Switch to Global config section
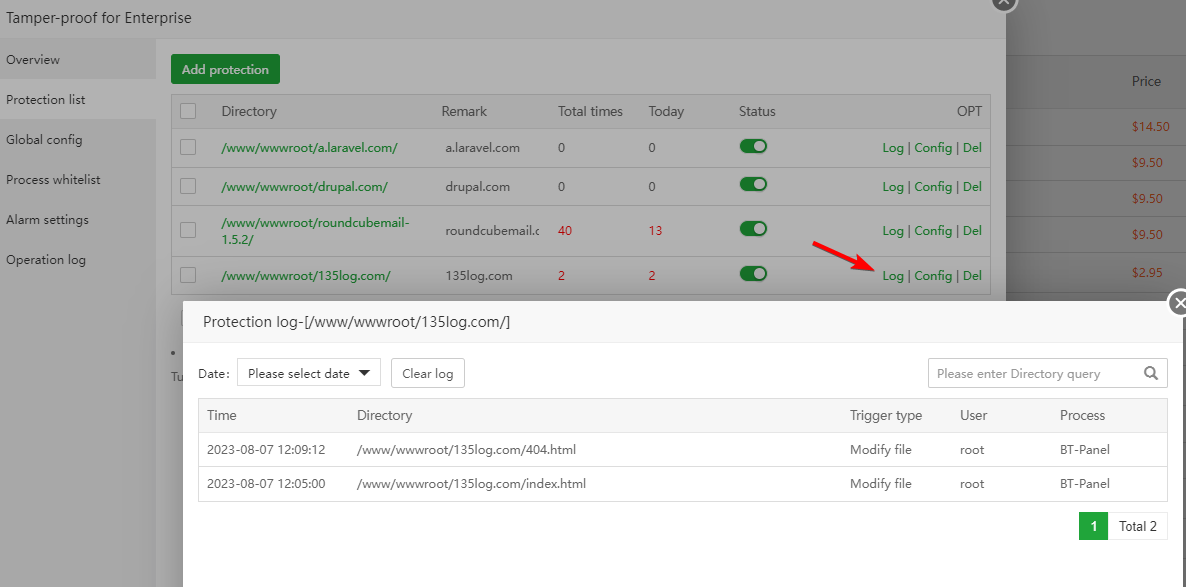Image resolution: width=1186 pixels, height=587 pixels. coord(44,140)
